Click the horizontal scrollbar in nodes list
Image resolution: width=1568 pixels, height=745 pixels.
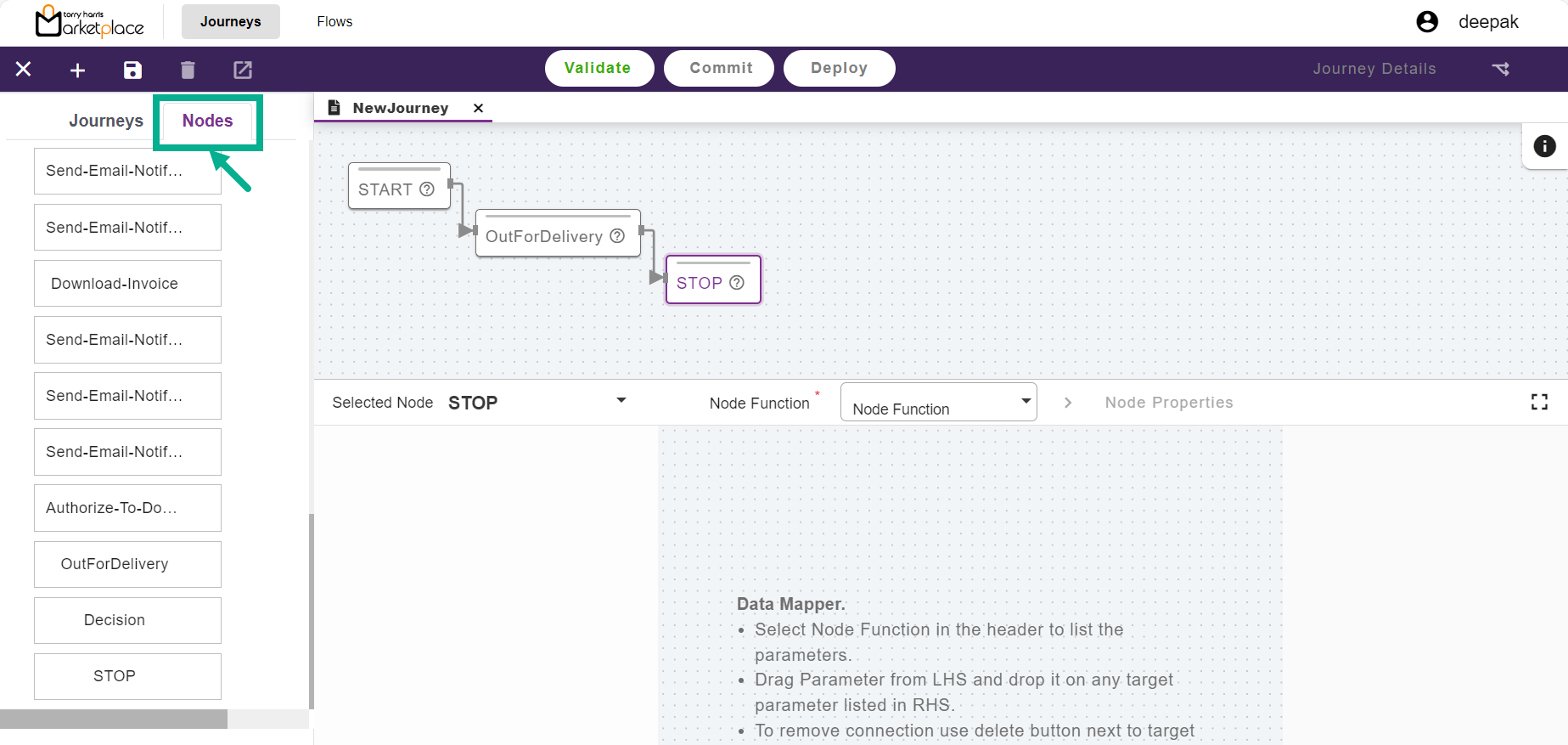[x=114, y=719]
